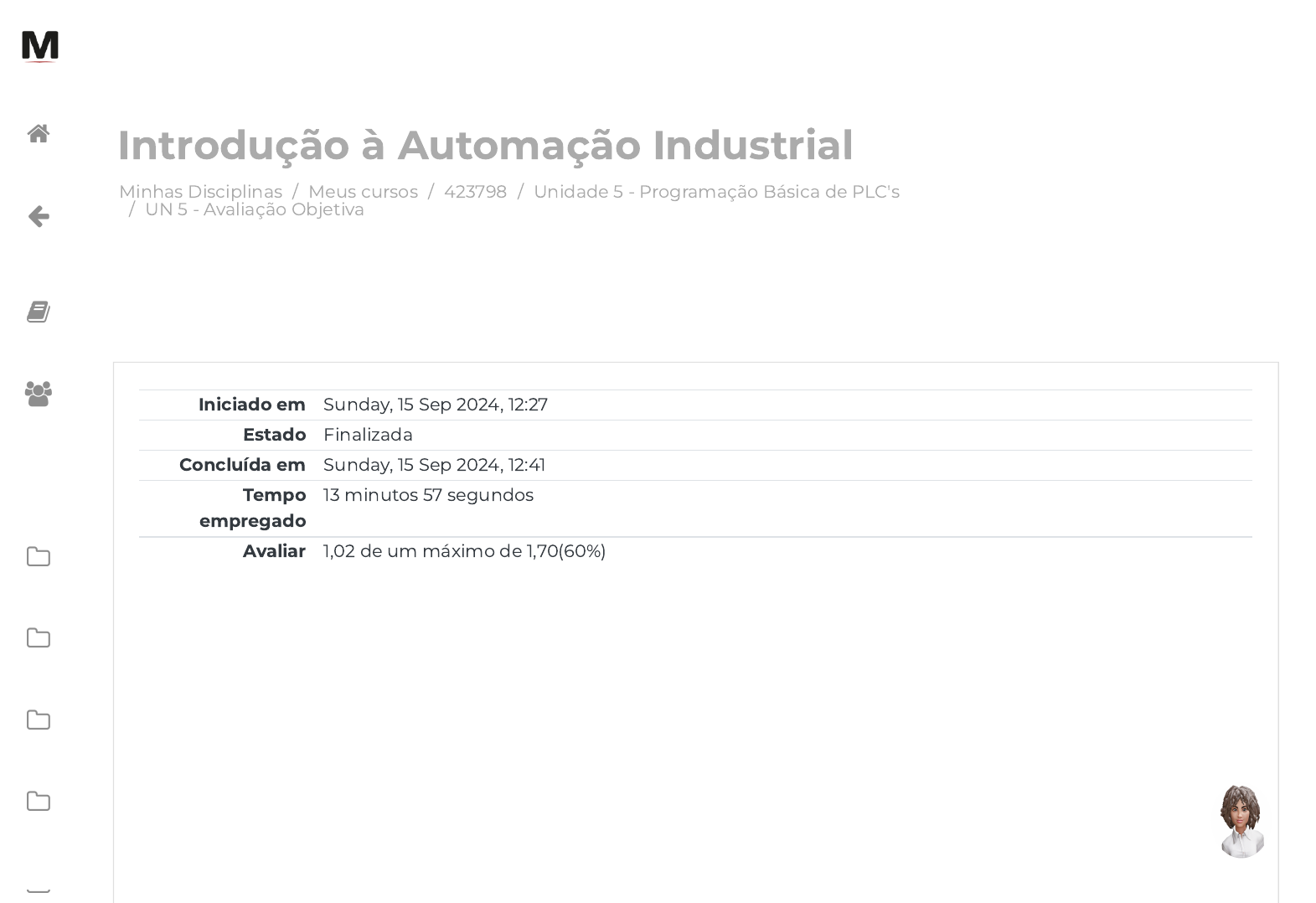Screen dimensions: 1316x903
Task: Click the partially visible bottom sidebar icon
Action: click(x=39, y=890)
